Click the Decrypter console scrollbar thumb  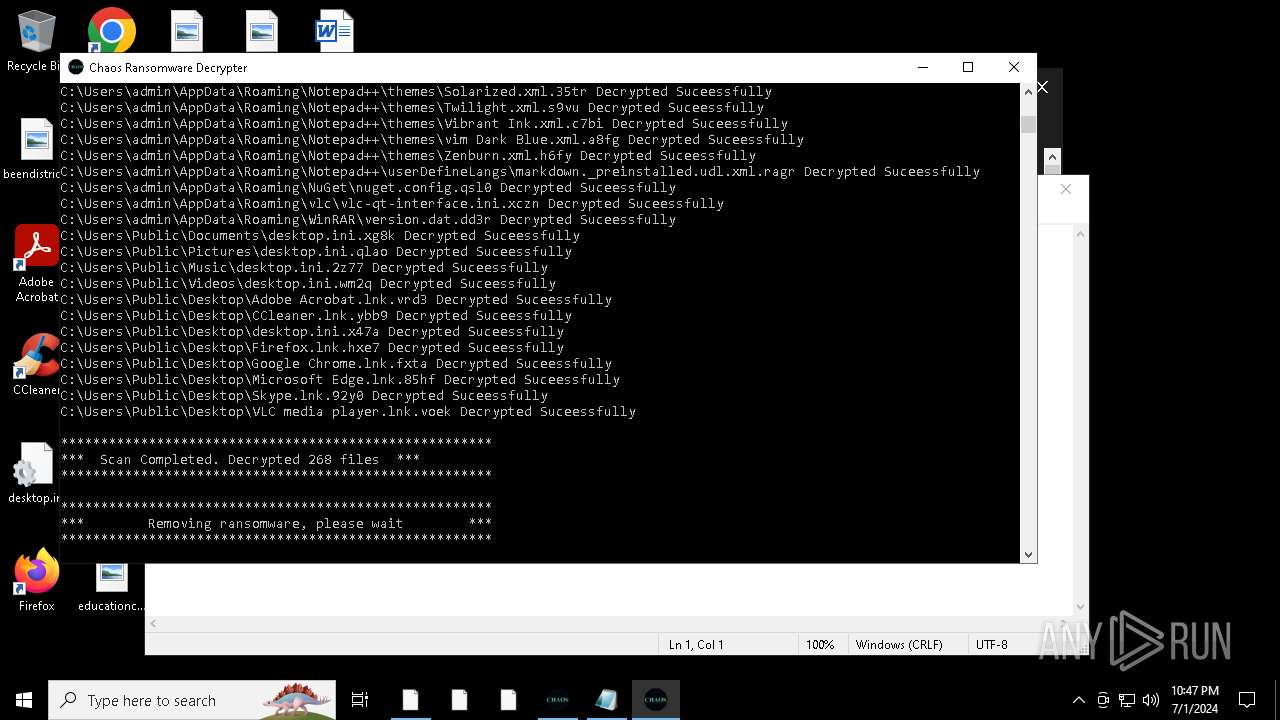click(1028, 124)
